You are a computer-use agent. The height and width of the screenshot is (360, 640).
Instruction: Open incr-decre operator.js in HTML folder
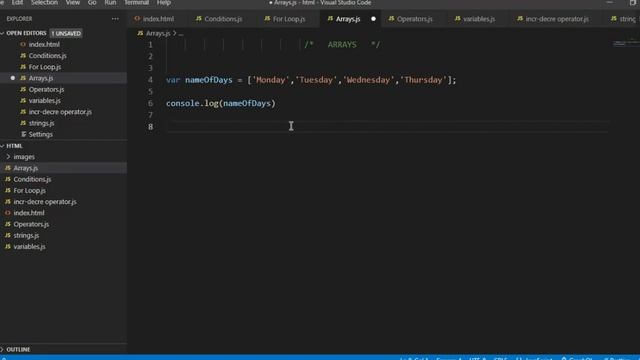45,202
